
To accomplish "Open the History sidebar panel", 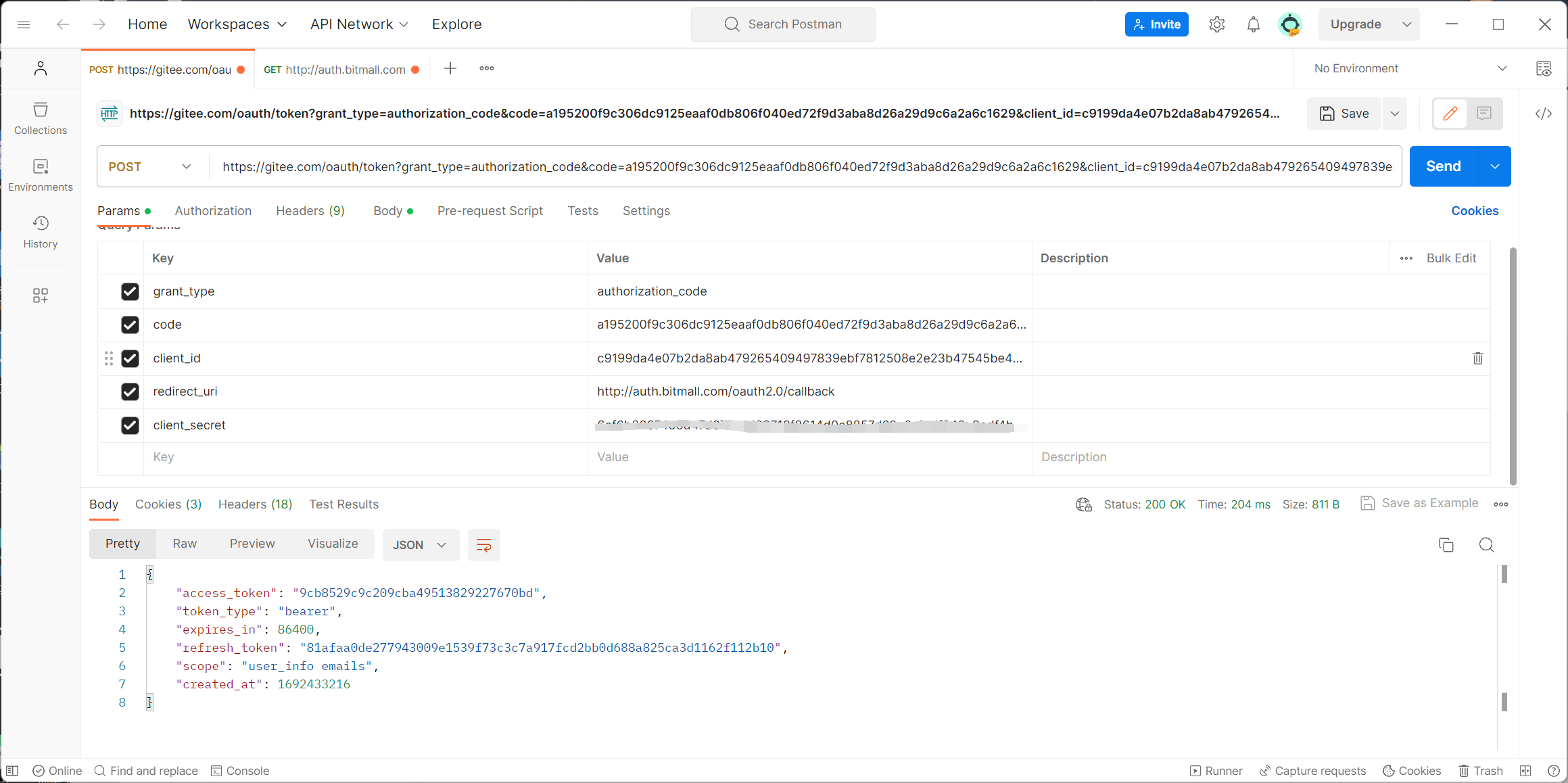I will pyautogui.click(x=41, y=232).
